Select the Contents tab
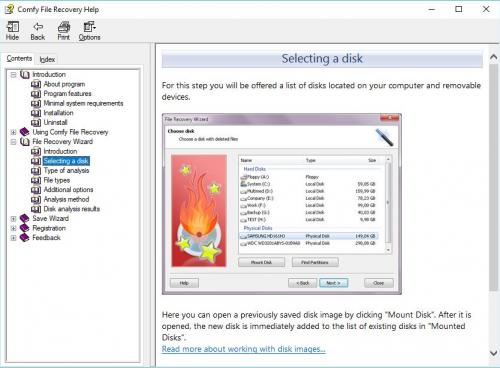Image resolution: width=500 pixels, height=368 pixels. [x=19, y=58]
